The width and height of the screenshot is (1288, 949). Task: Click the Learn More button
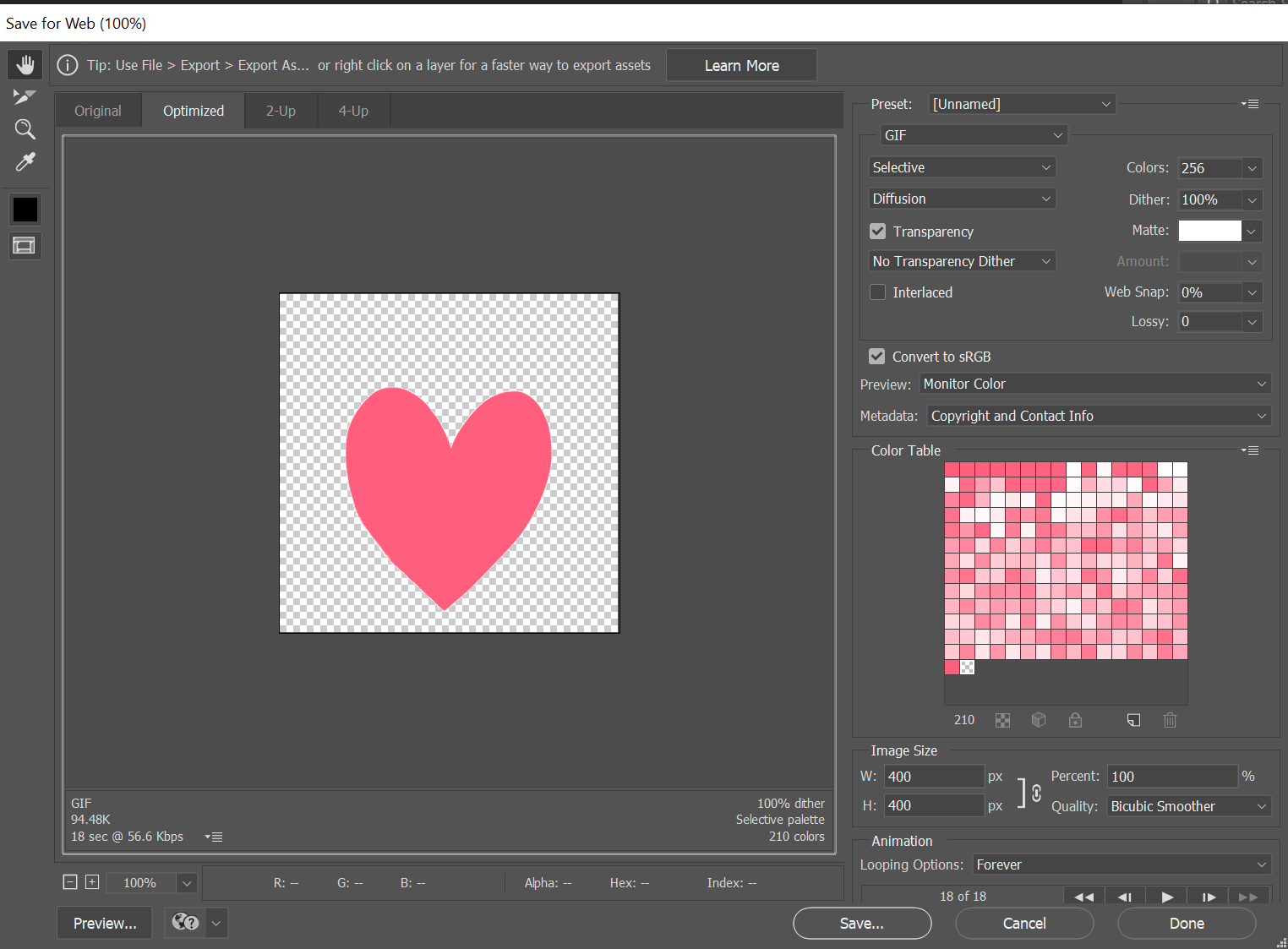(x=741, y=64)
